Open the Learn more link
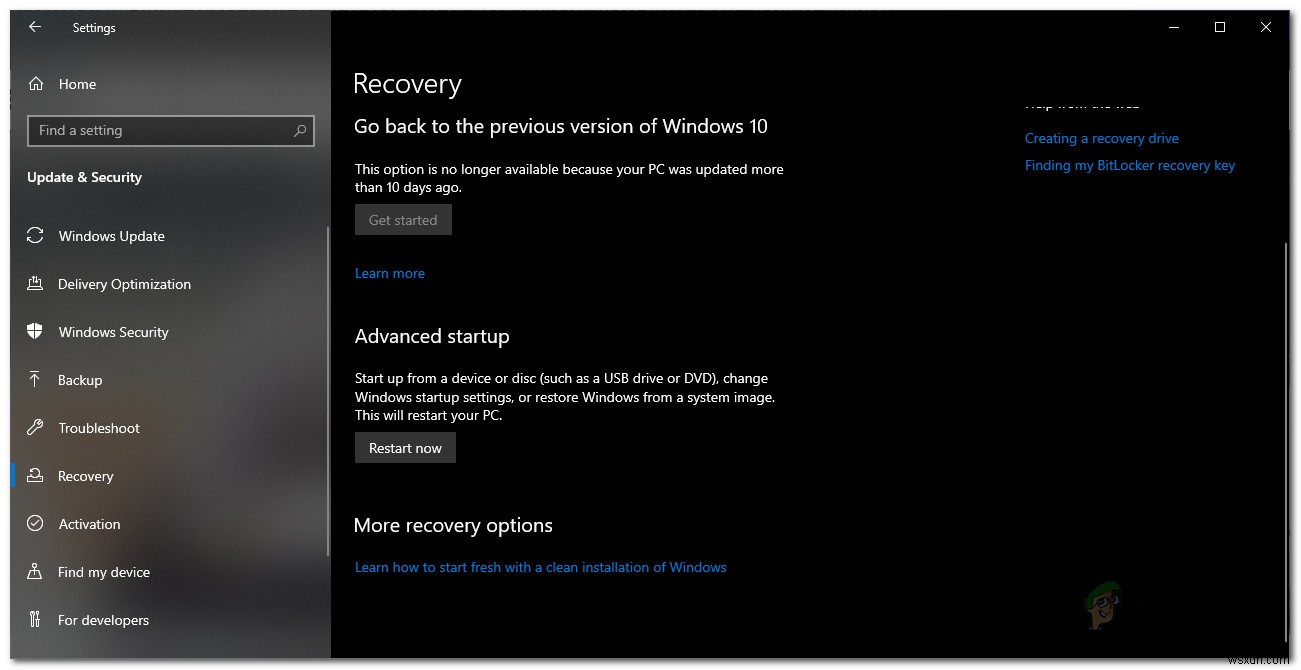The height and width of the screenshot is (670, 1301). coord(390,273)
